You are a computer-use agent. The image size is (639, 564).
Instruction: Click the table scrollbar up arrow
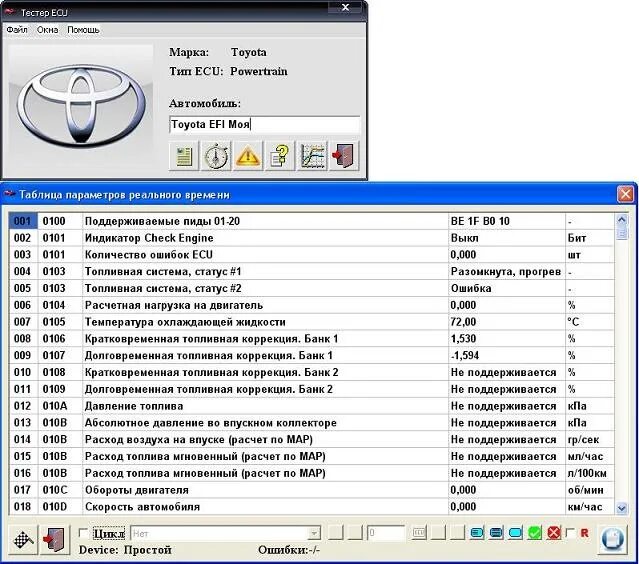[621, 220]
